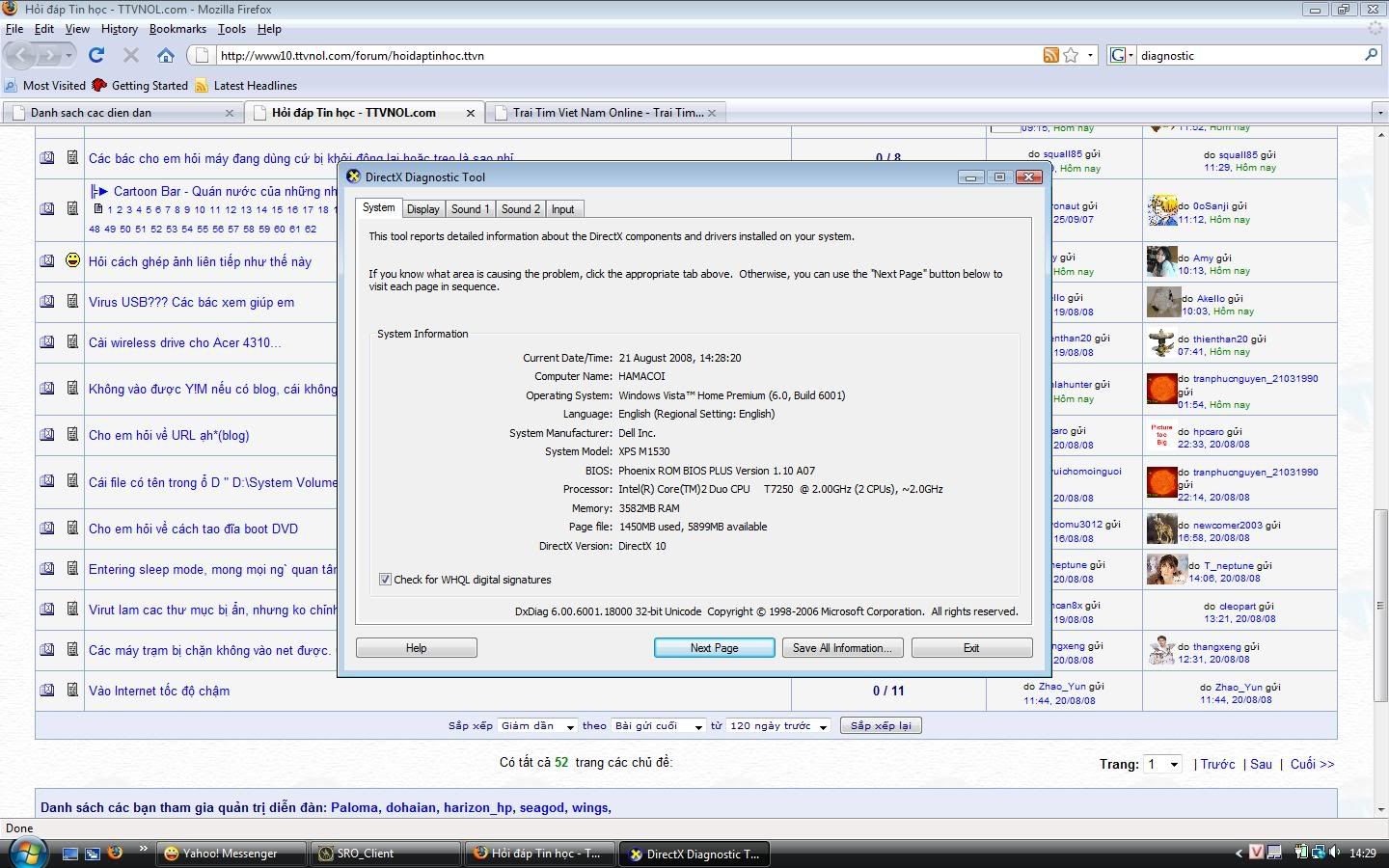This screenshot has height=868, width=1389.
Task: Switch to Yahoo! Messenger taskbar button
Action: click(x=231, y=854)
